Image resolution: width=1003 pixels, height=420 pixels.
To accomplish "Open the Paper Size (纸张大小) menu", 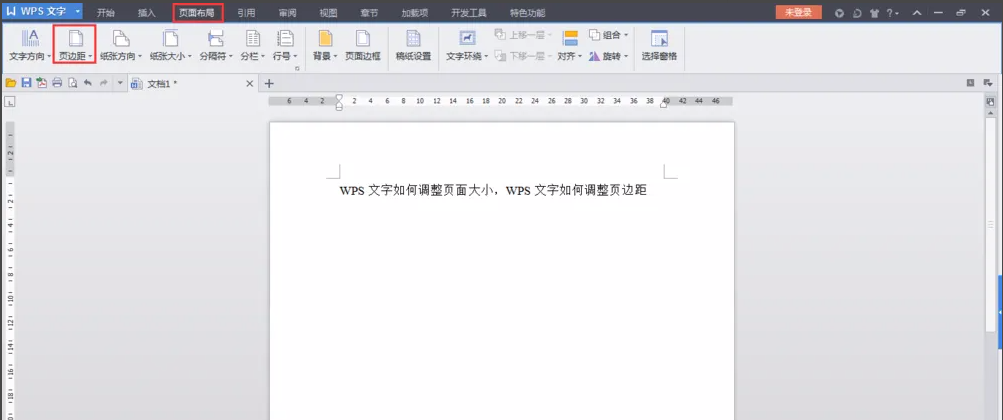I will coord(171,45).
